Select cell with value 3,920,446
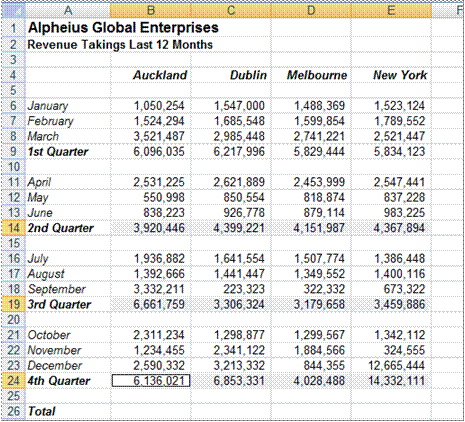This screenshot has width=465, height=422. point(151,228)
